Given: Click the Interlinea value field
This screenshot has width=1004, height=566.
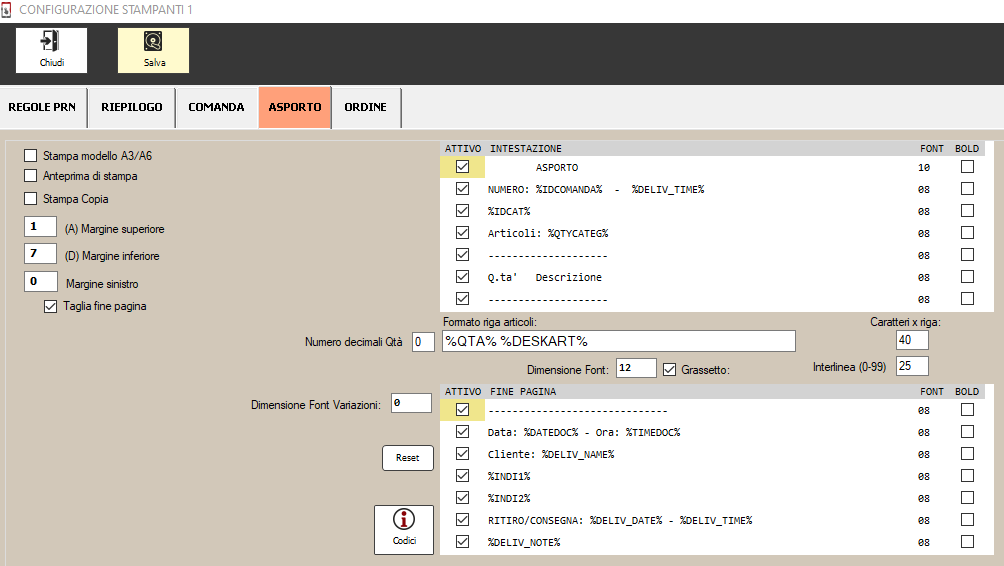Looking at the screenshot, I should [x=912, y=366].
